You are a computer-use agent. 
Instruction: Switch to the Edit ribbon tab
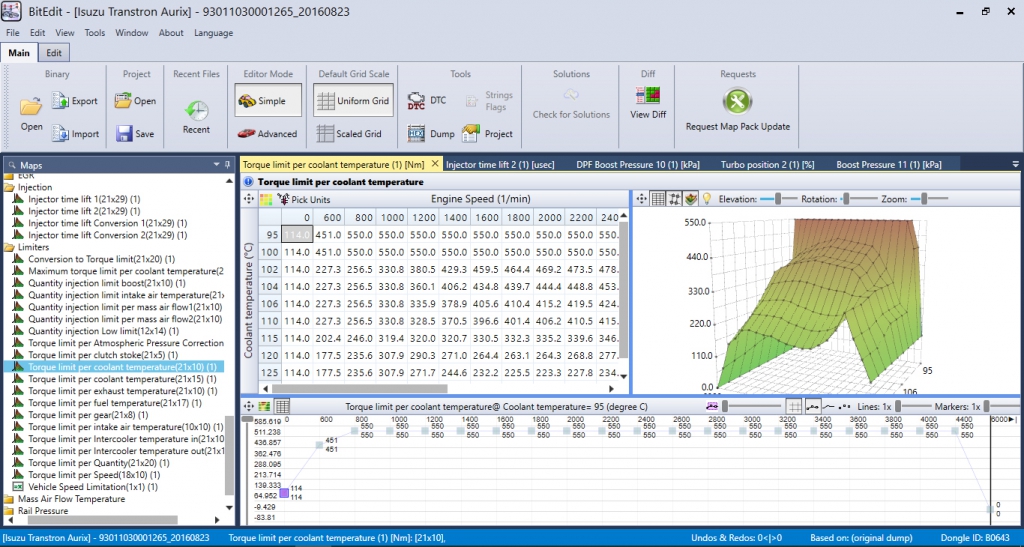tap(54, 53)
